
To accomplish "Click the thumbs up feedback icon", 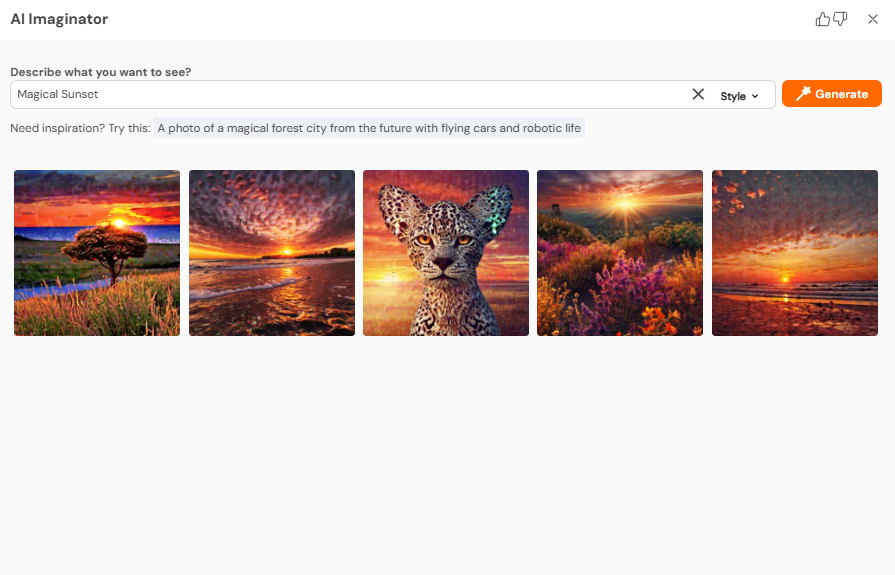I will 823,19.
